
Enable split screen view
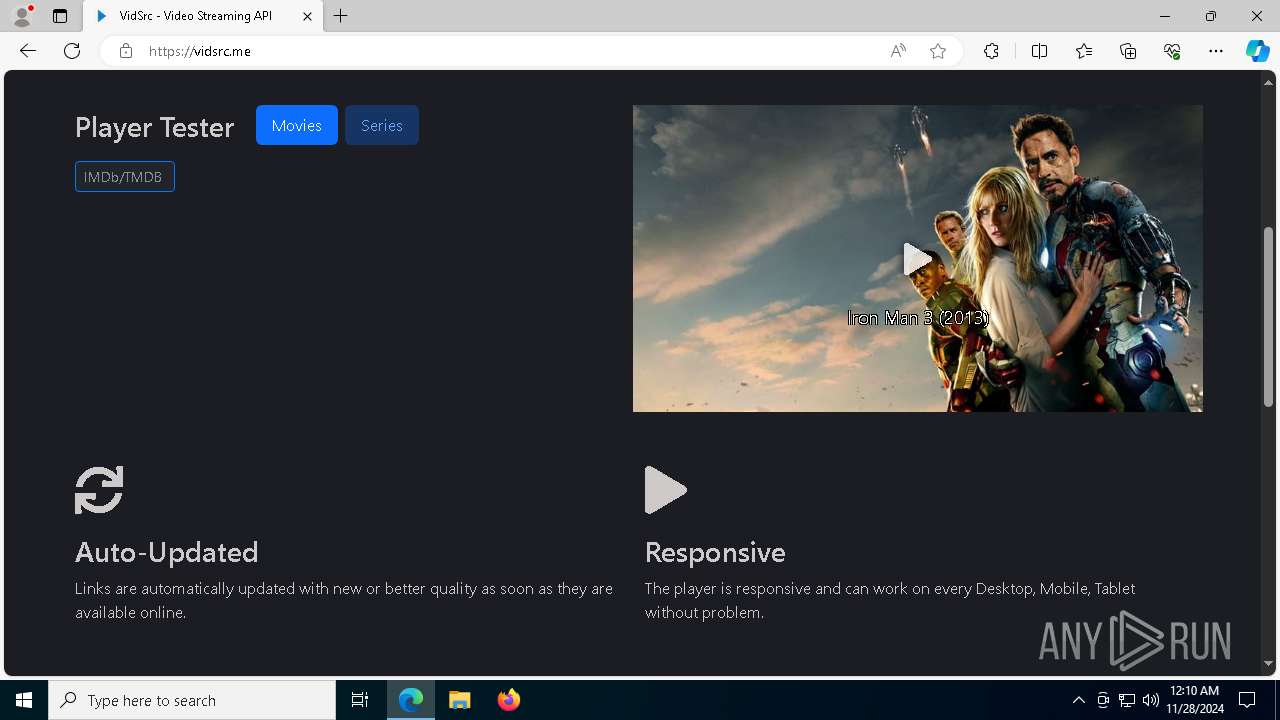(1039, 51)
